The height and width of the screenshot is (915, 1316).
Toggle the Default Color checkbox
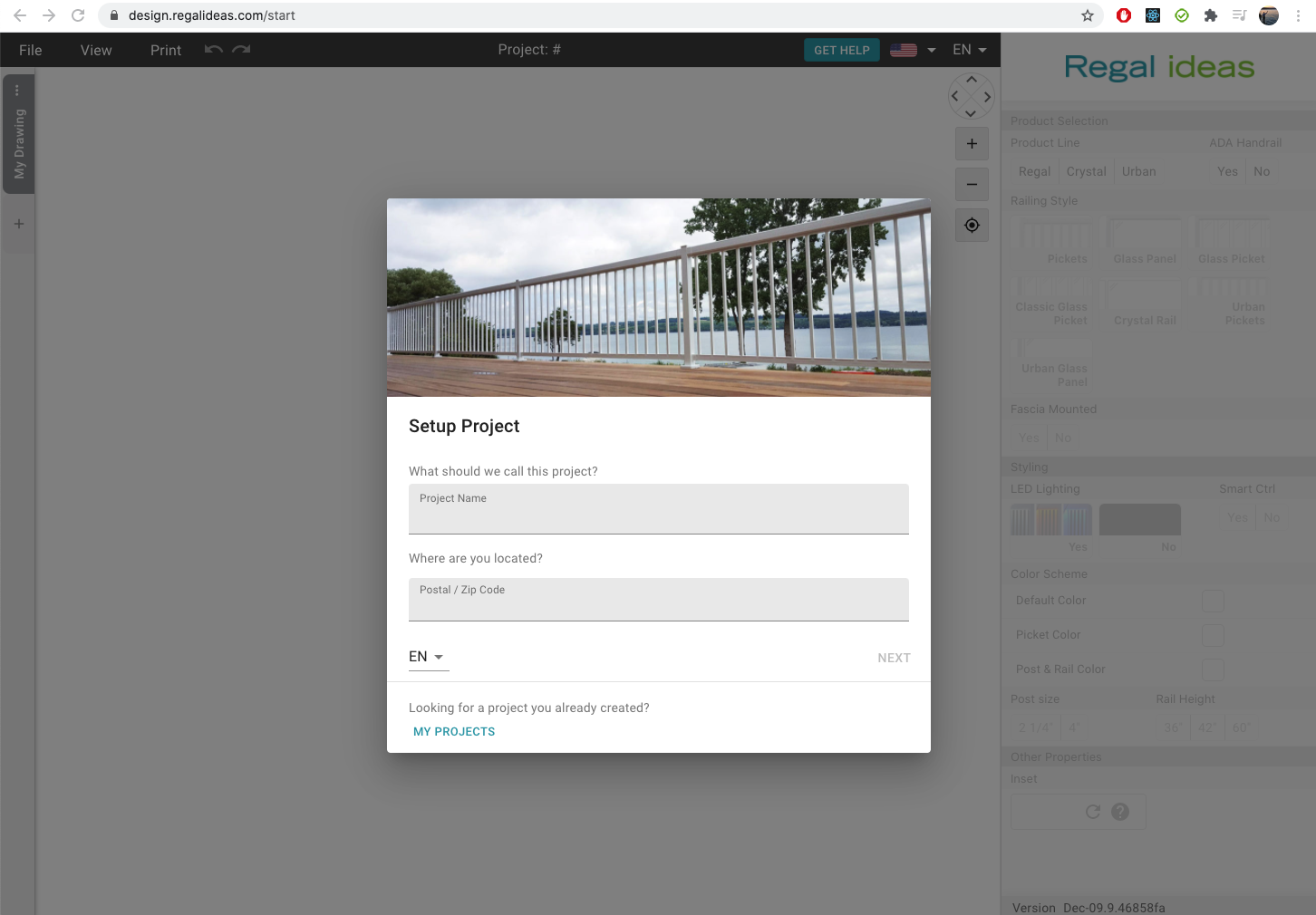click(x=1212, y=601)
